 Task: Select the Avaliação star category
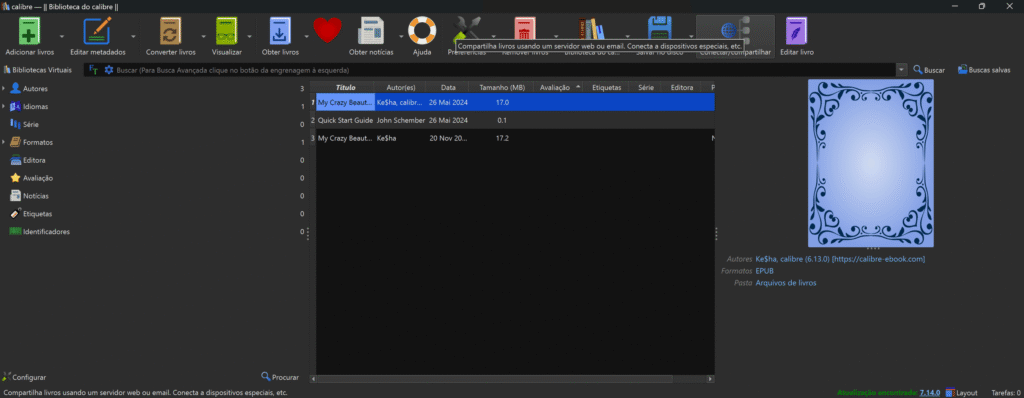point(38,178)
